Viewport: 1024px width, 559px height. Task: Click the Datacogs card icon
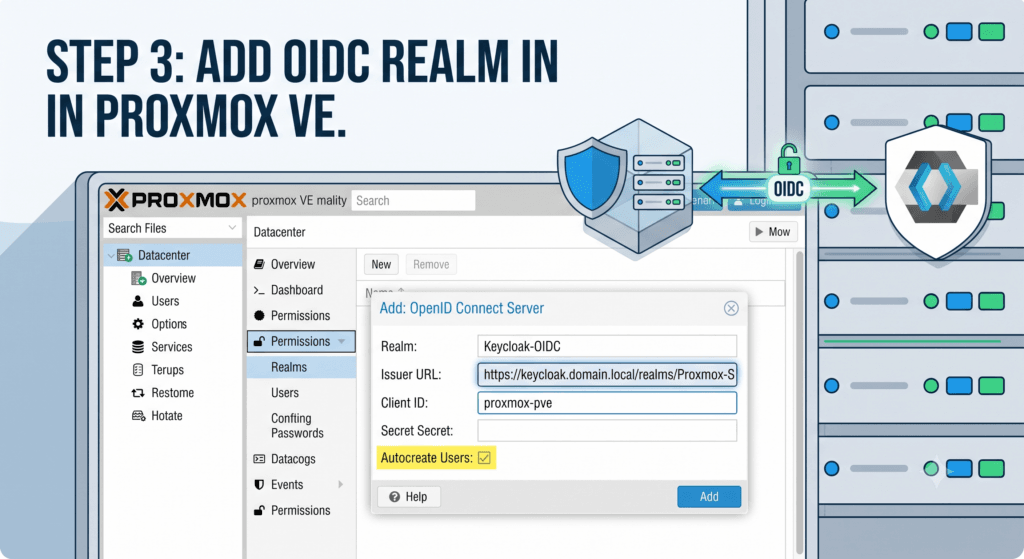coord(259,459)
